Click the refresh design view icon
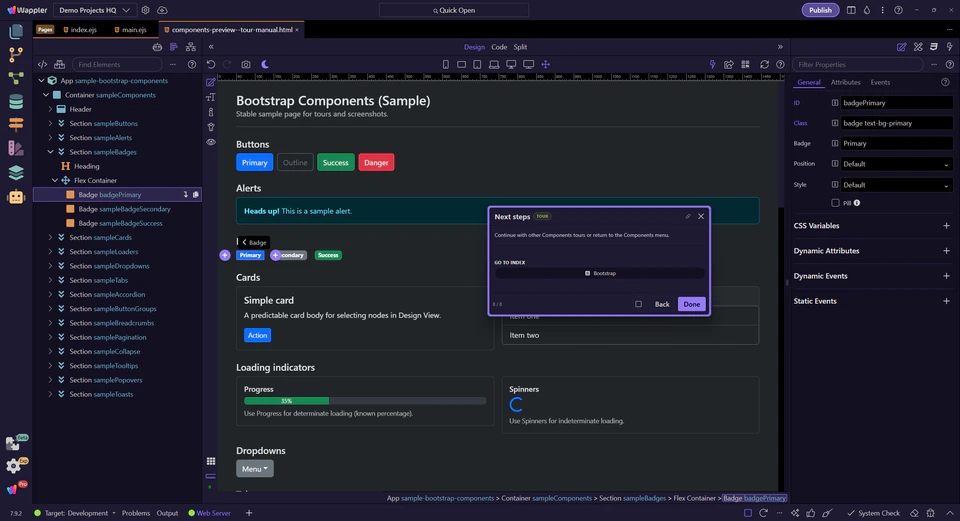The height and width of the screenshot is (521, 960). pos(764,64)
